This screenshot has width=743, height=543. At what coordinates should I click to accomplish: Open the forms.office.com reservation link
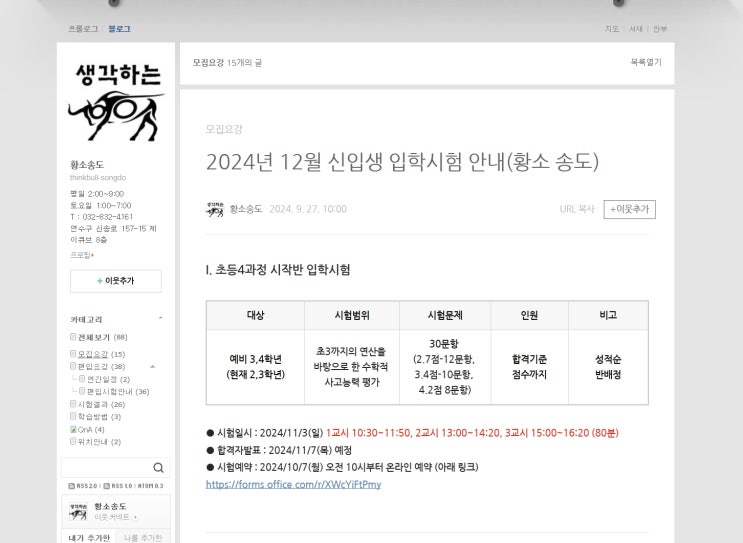pyautogui.click(x=293, y=484)
